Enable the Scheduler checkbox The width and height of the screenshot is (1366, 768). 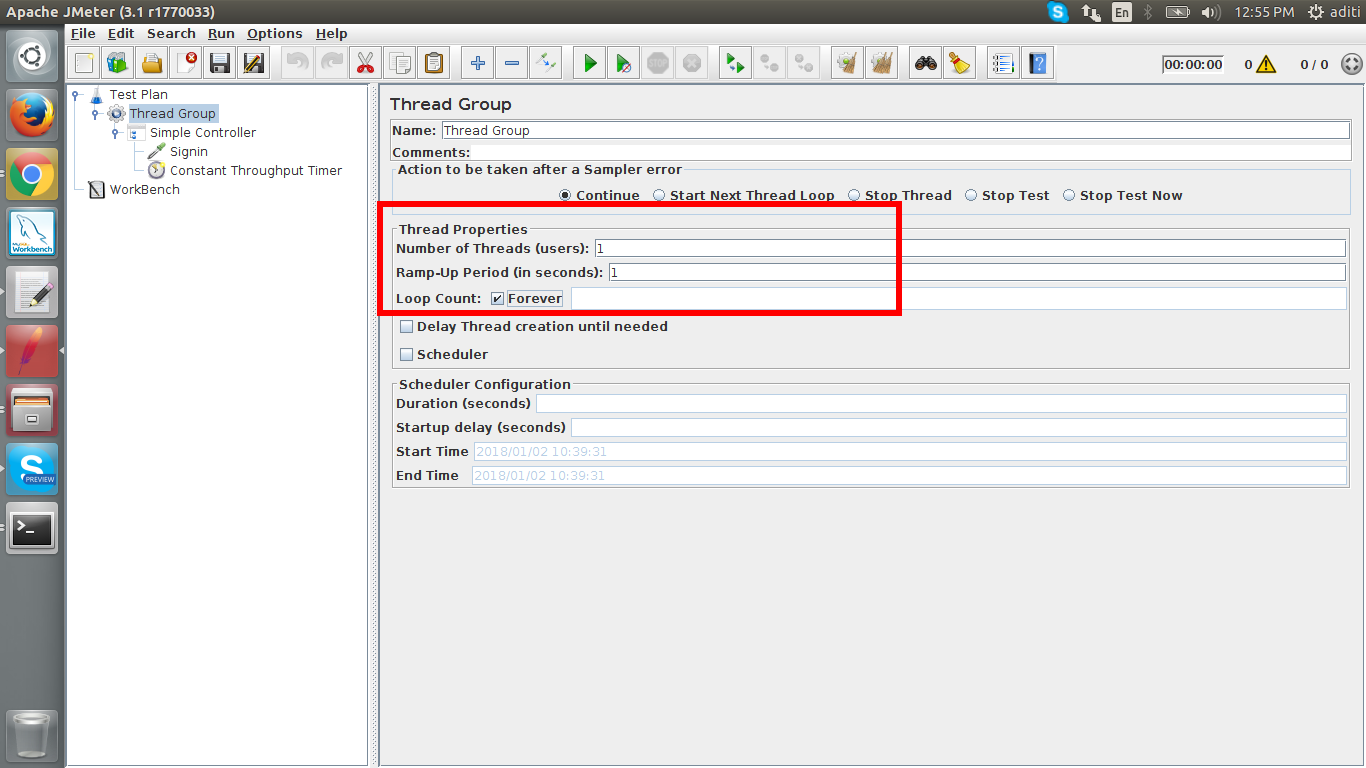407,355
